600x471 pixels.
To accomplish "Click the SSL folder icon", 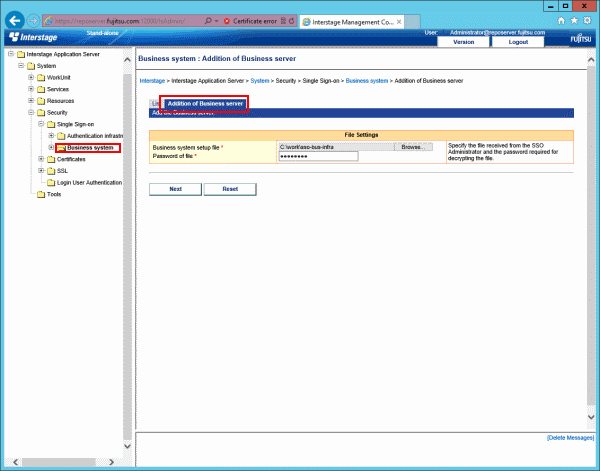I will [51, 171].
